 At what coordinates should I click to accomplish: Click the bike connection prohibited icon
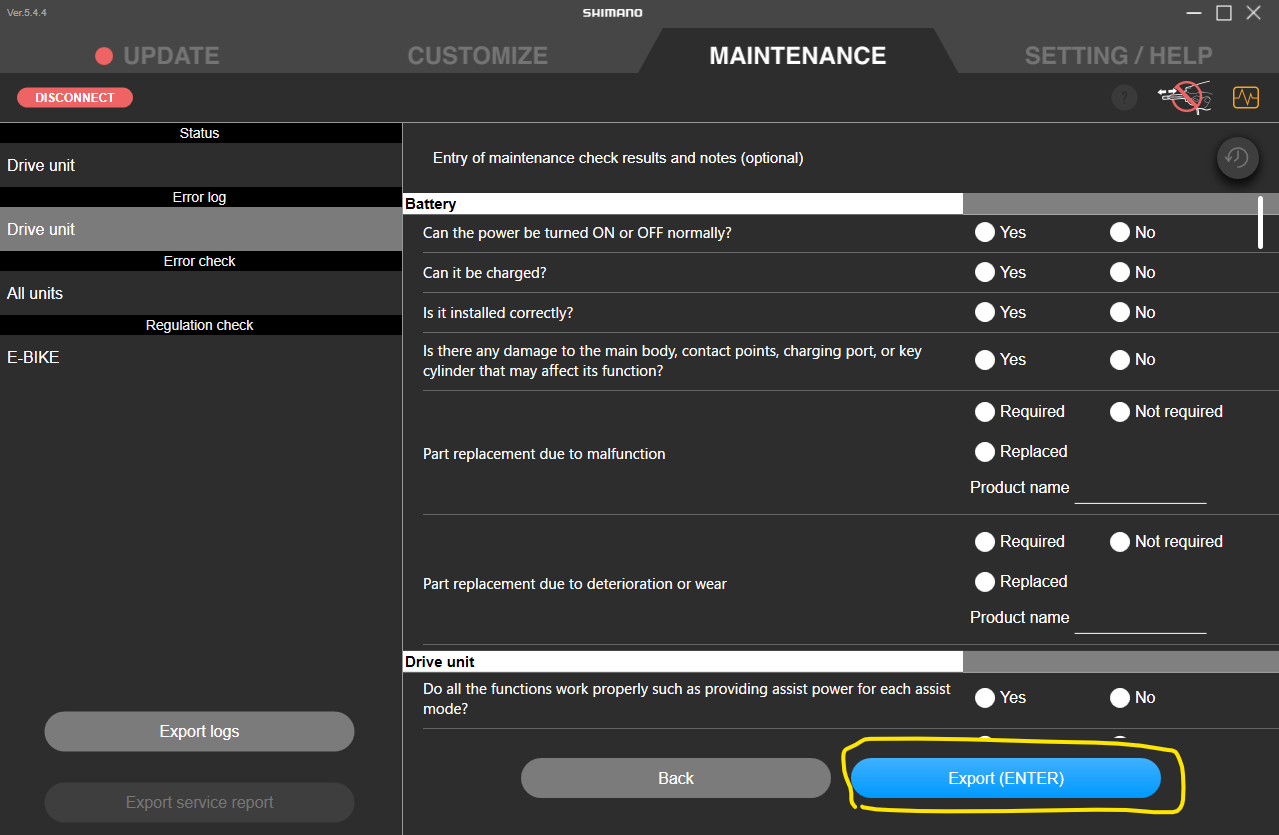tap(1184, 97)
